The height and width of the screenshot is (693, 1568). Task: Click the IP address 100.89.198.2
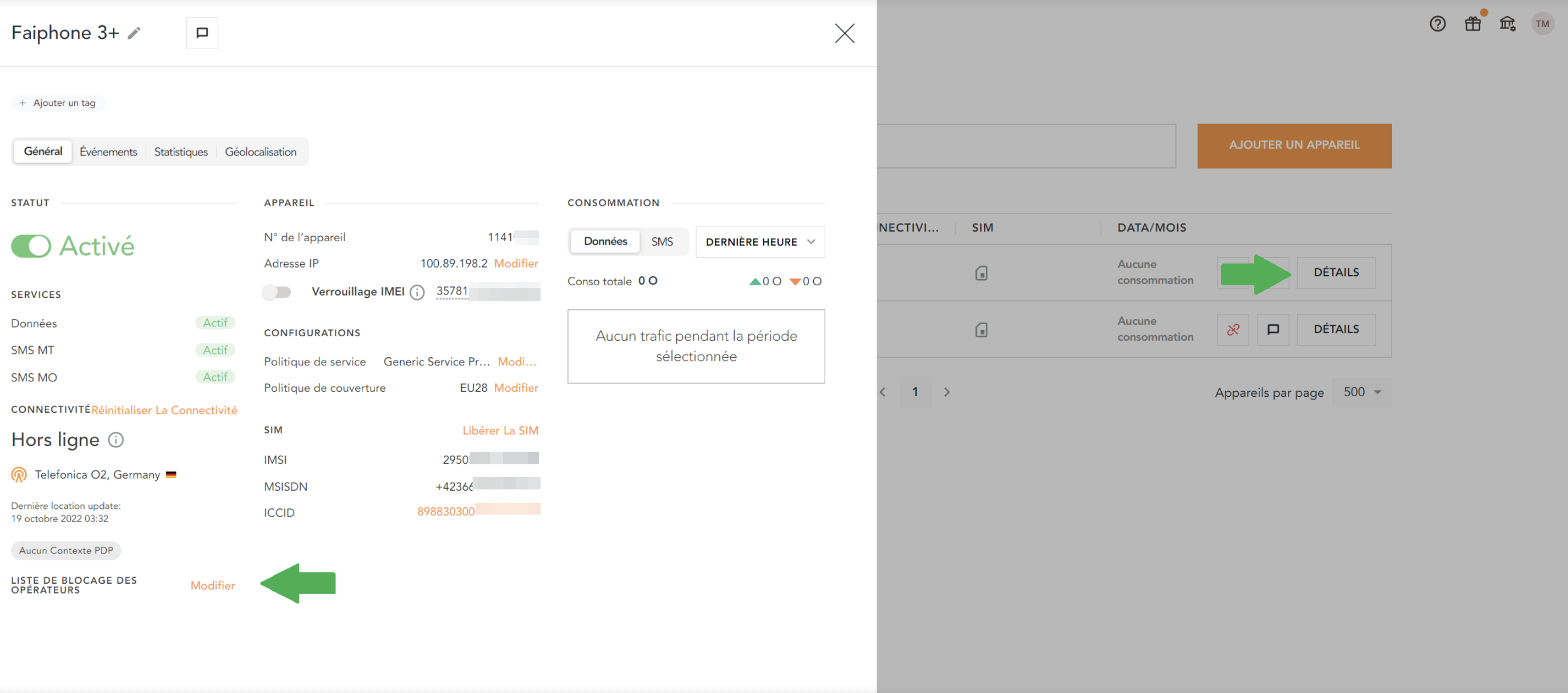point(454,263)
